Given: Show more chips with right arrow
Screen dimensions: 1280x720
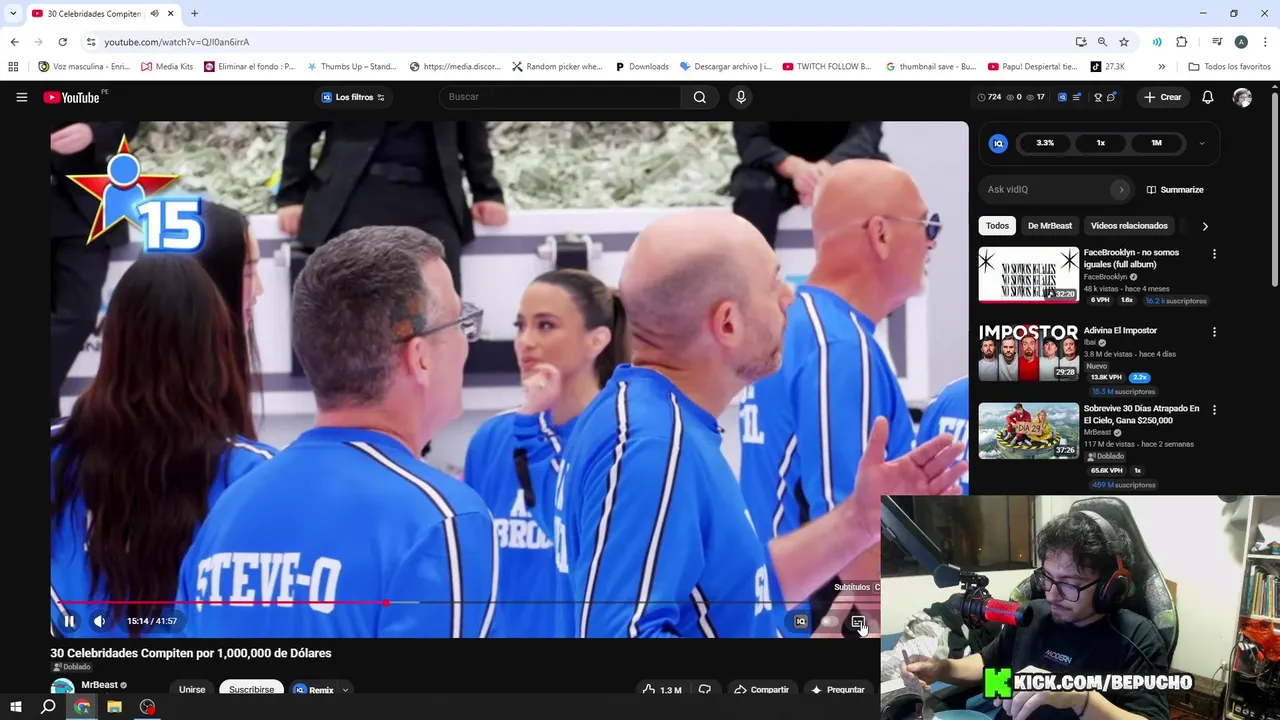Looking at the screenshot, I should click(1205, 226).
